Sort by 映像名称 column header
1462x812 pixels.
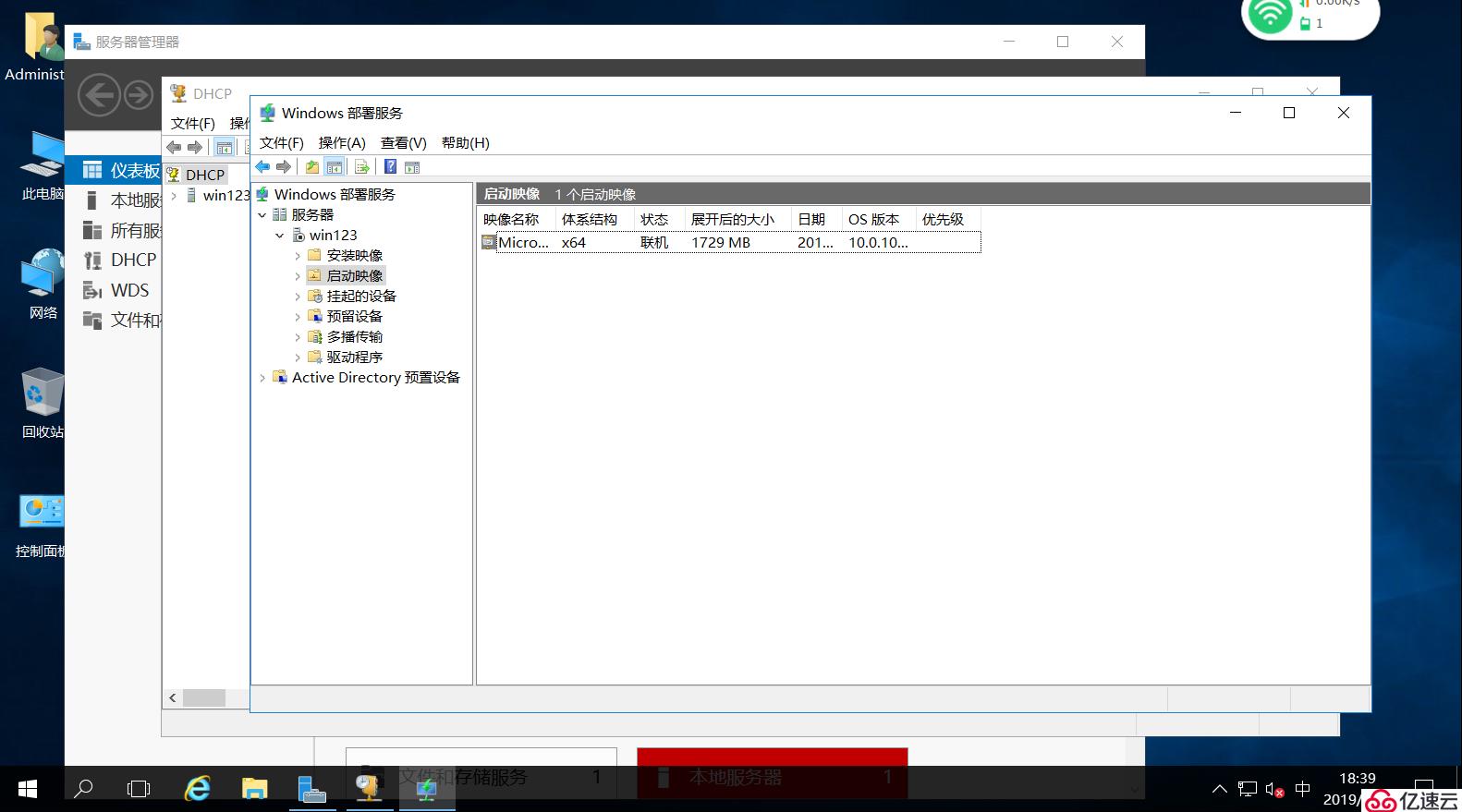pos(516,220)
